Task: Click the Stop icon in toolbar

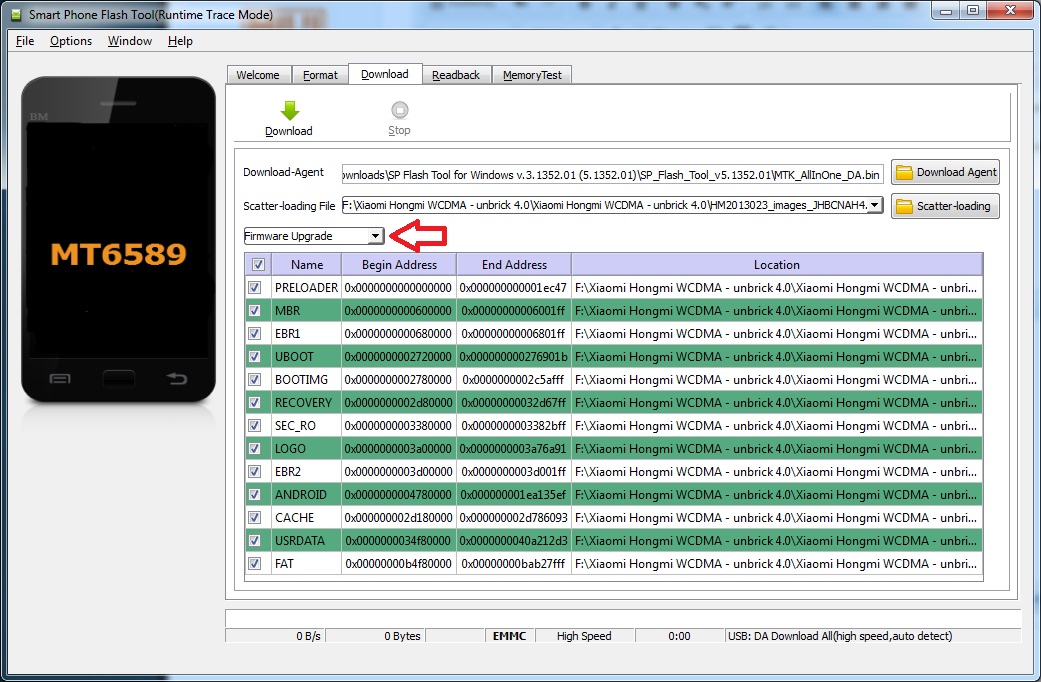Action: 399,111
